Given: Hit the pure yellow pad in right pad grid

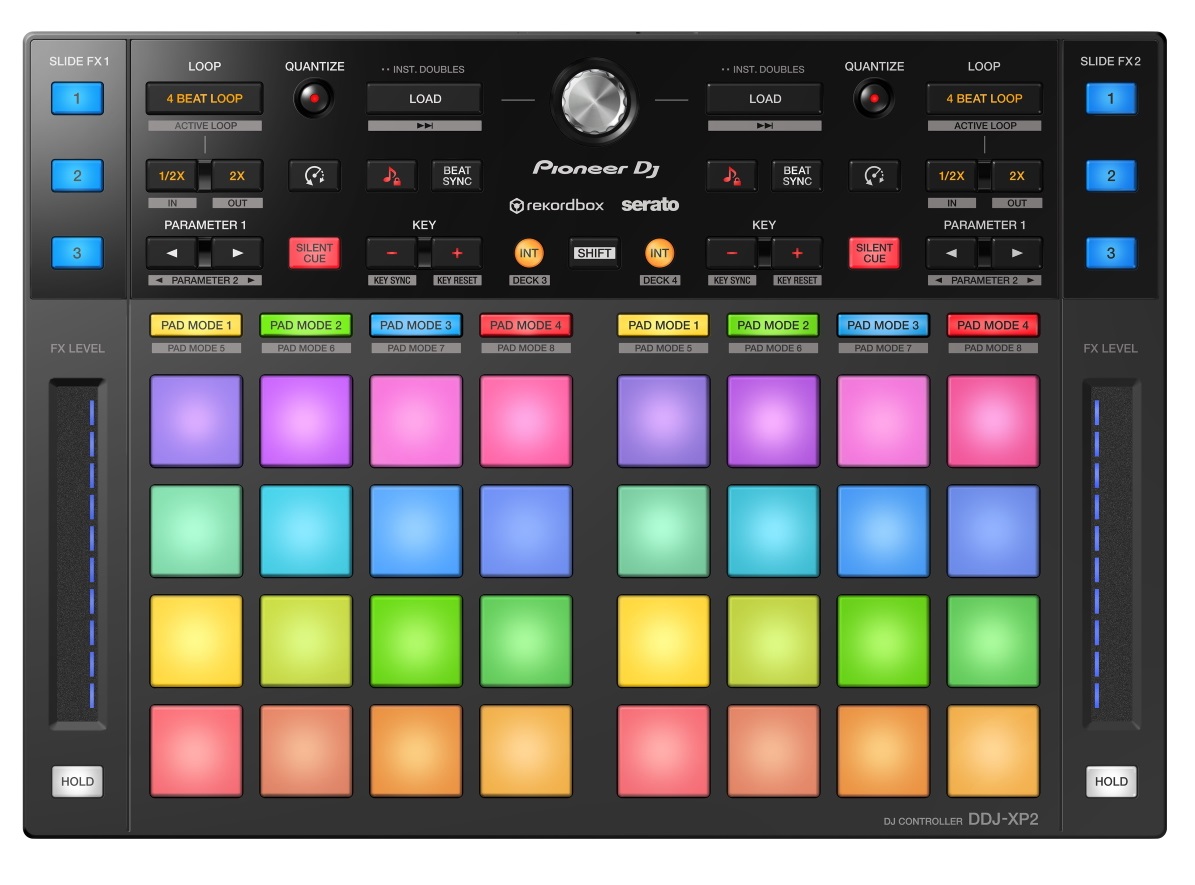Looking at the screenshot, I should [x=663, y=641].
